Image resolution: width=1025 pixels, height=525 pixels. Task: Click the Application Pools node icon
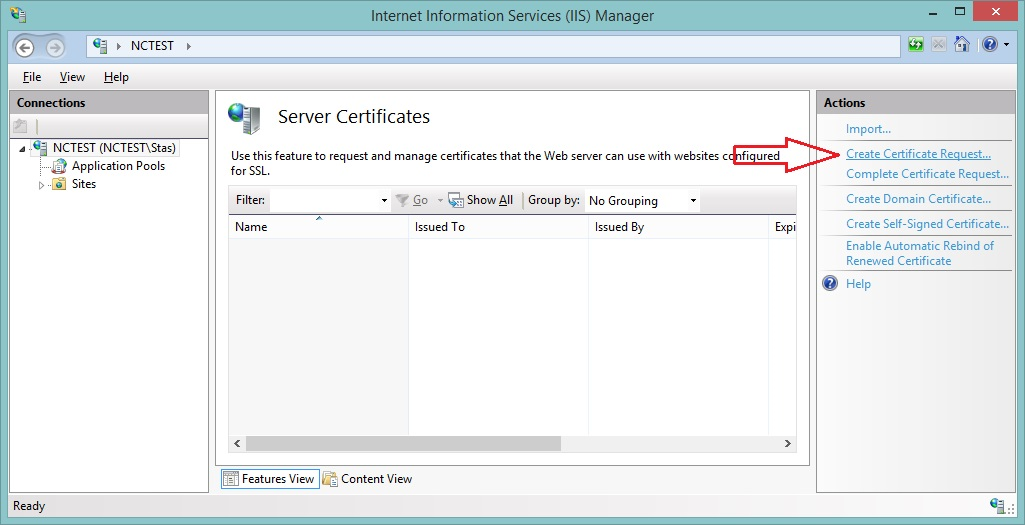(x=60, y=166)
